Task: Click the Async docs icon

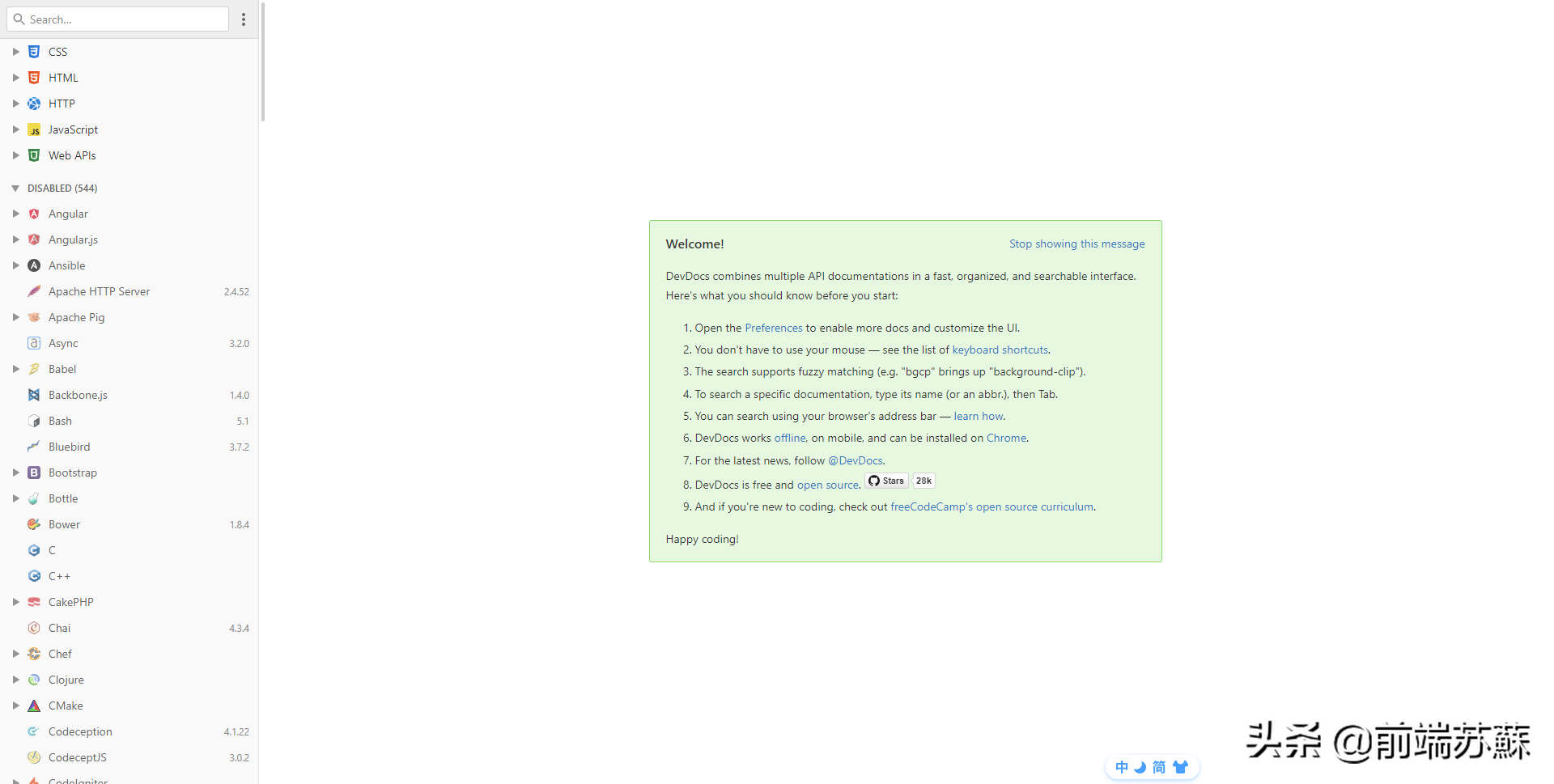Action: (x=34, y=343)
